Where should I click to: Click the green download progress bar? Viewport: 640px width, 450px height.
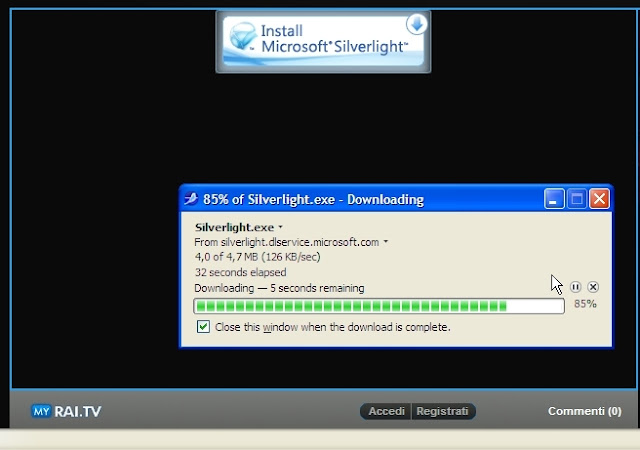click(379, 306)
